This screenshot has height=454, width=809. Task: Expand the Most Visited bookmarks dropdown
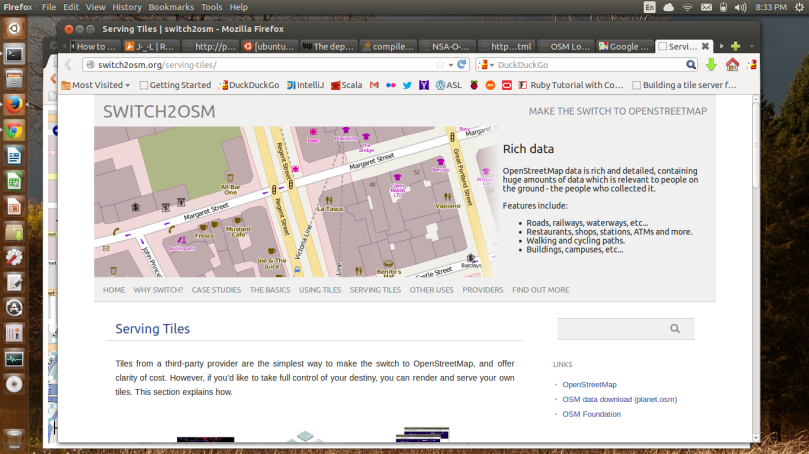coord(96,85)
